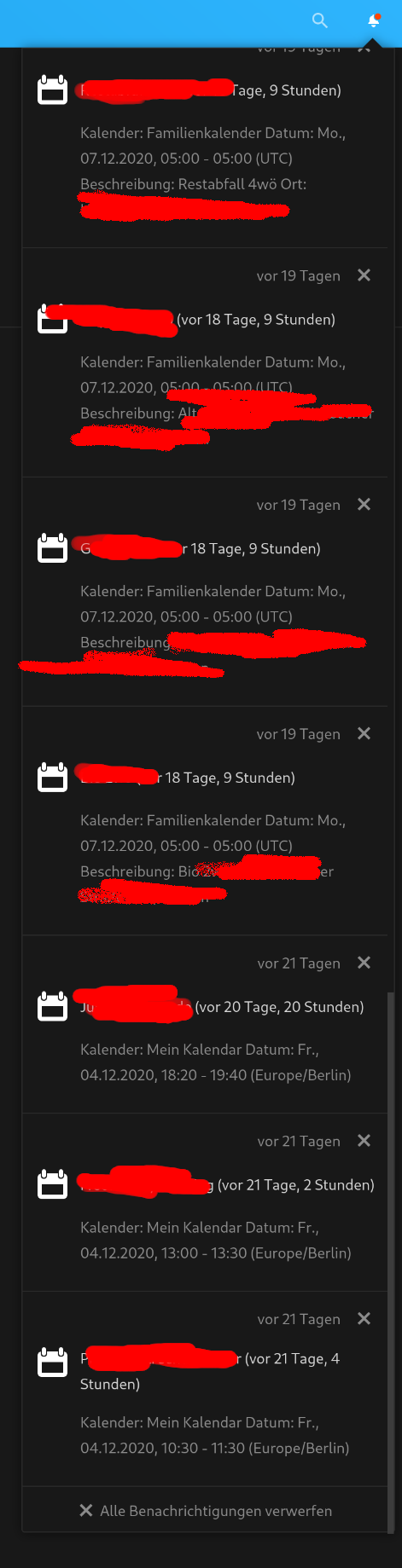Open the 10:30 - 11:30 Europe/Berlin event details
Viewport: 402px width, 1568px height.
[215, 1435]
